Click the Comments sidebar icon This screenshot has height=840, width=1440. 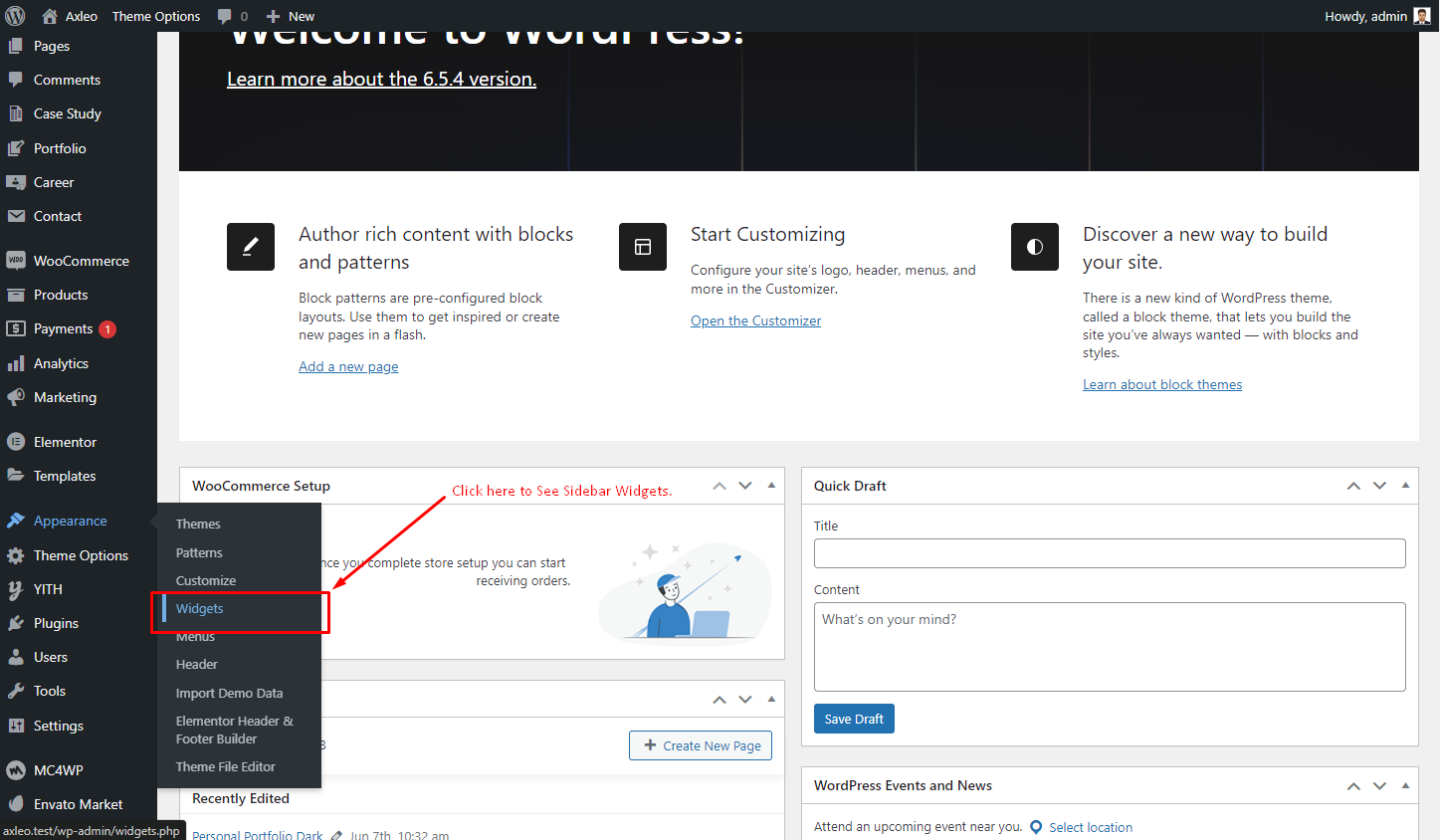pyautogui.click(x=16, y=80)
